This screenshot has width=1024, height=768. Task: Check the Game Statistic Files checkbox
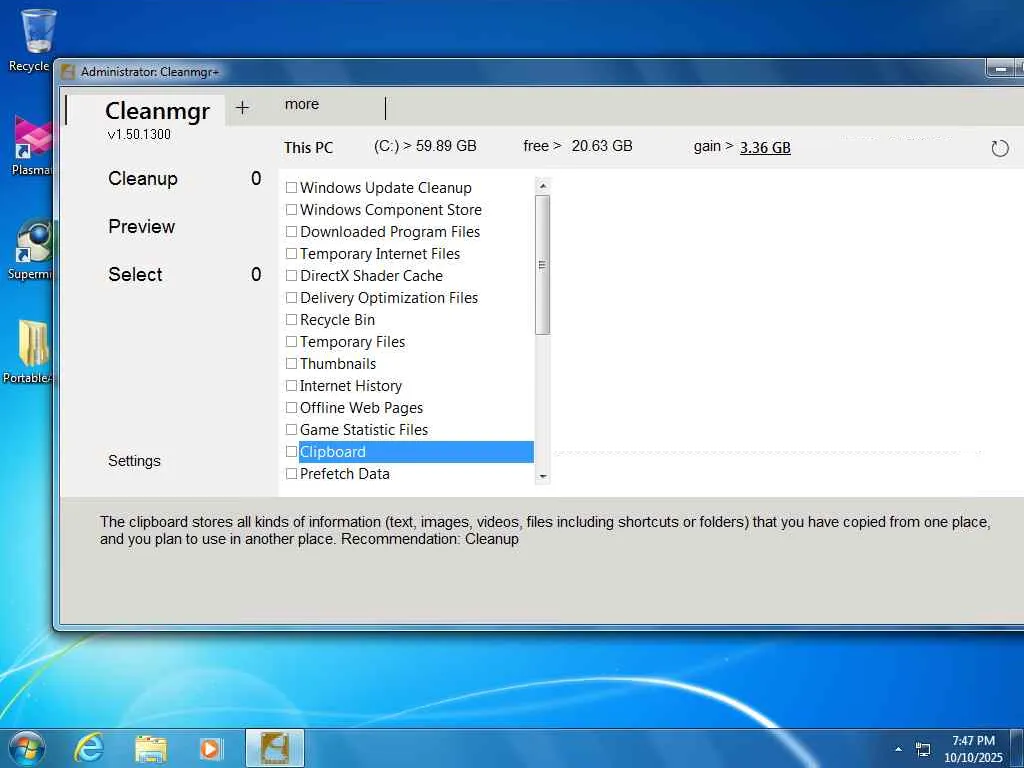[x=291, y=430]
